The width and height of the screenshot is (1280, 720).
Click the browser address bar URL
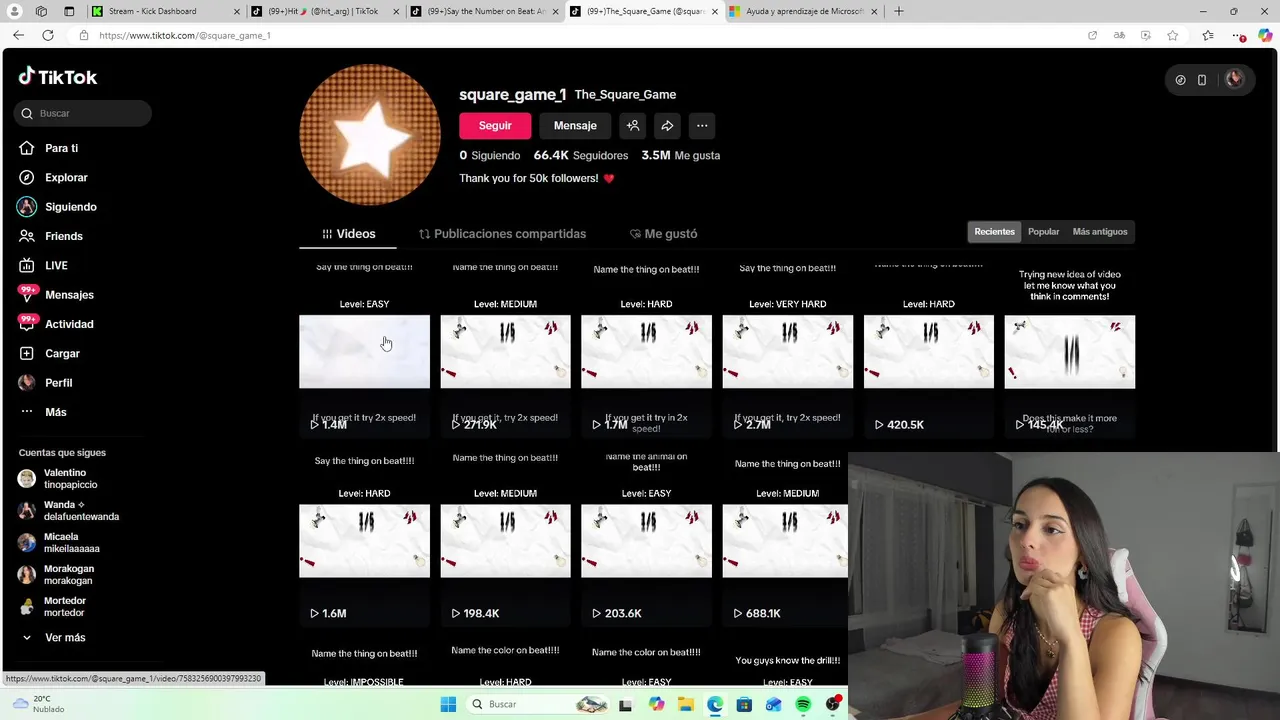[185, 36]
